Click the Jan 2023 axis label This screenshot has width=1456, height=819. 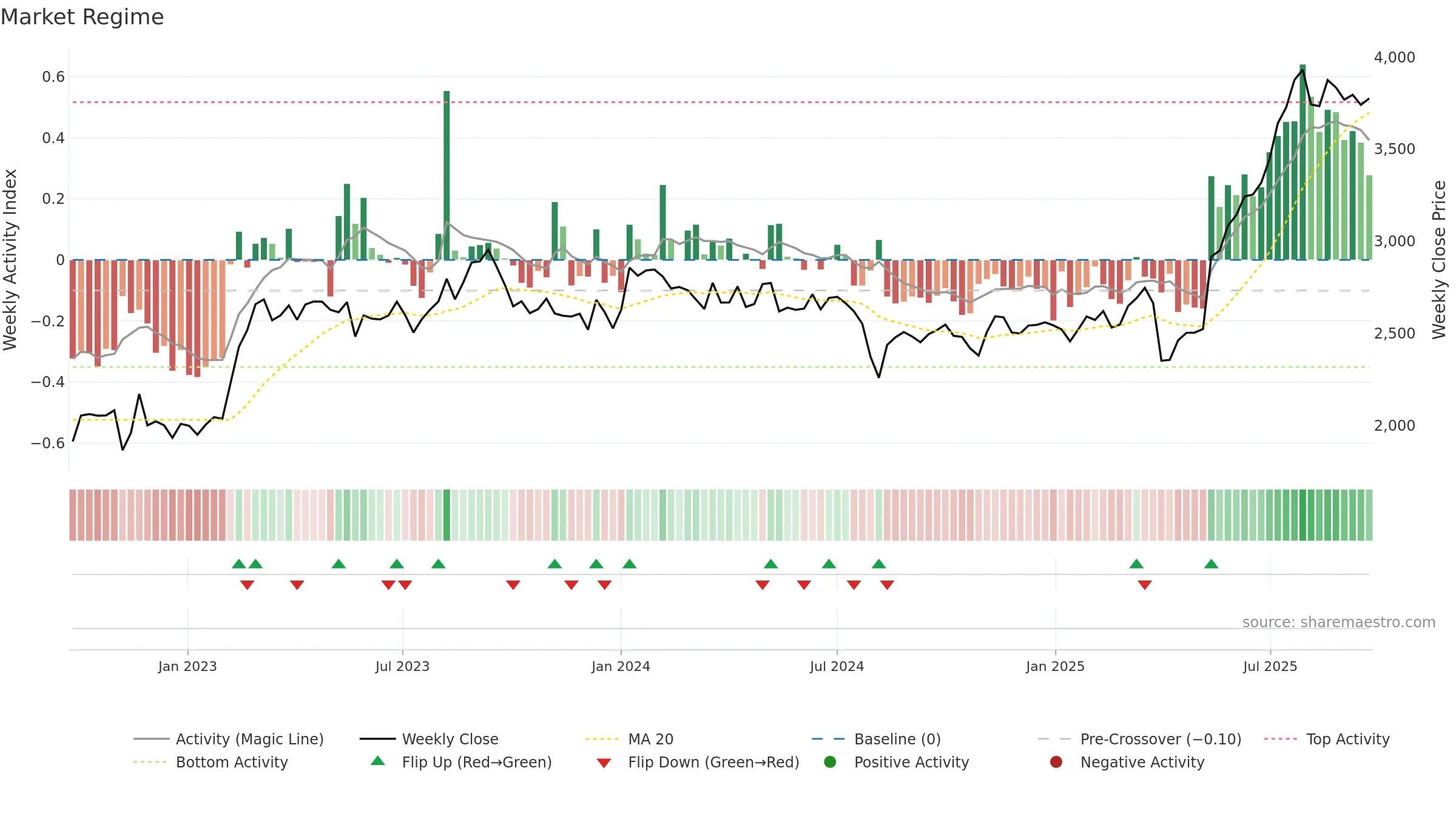click(187, 666)
